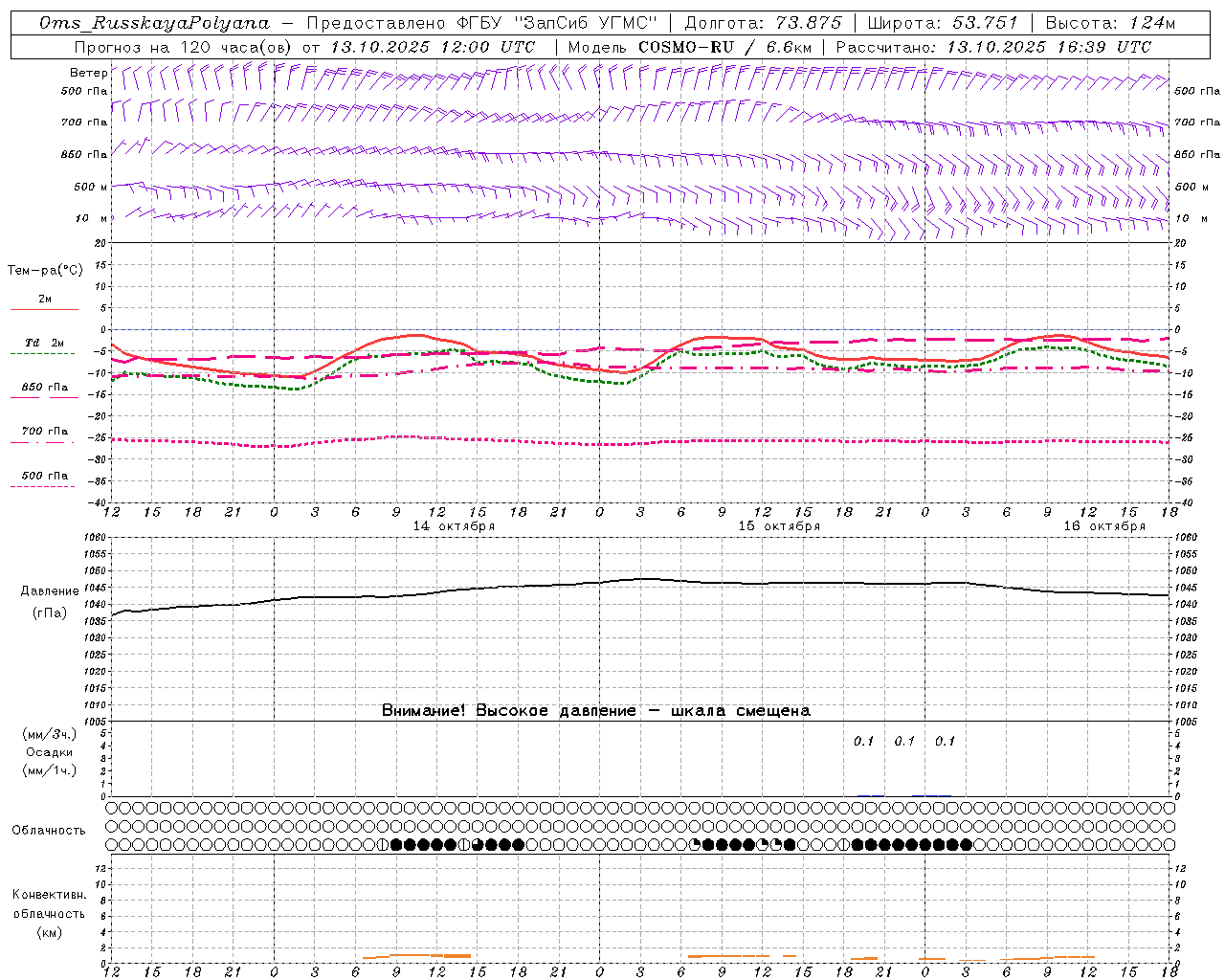The height and width of the screenshot is (980, 1225).
Task: Click the Высота: 124м value
Action: click(1110, 23)
